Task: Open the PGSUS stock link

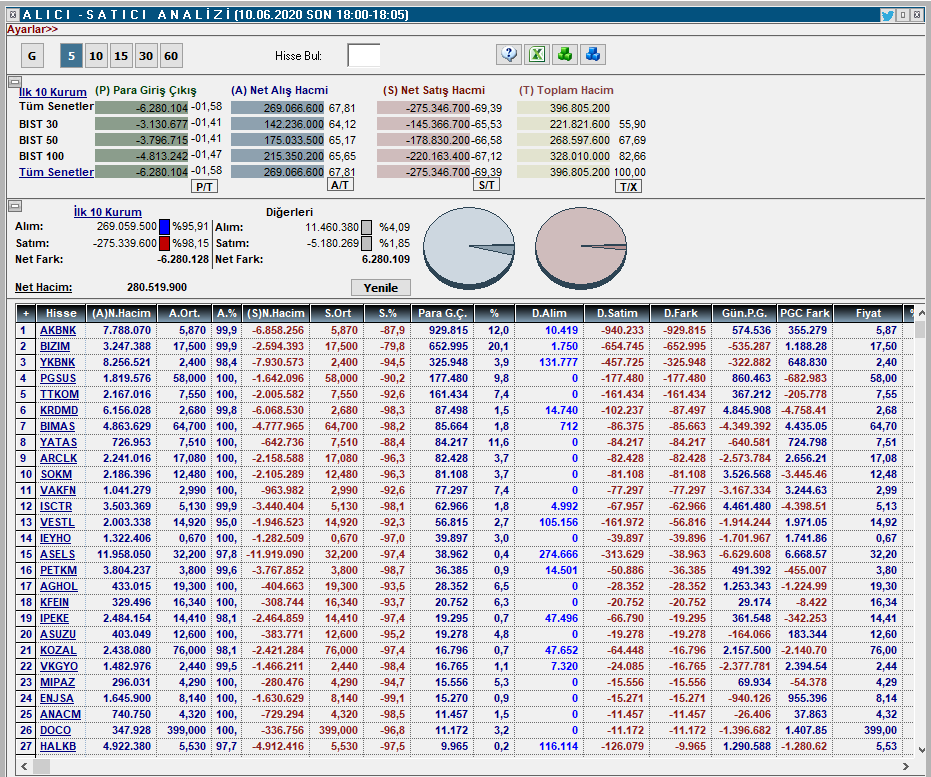Action: 58,378
